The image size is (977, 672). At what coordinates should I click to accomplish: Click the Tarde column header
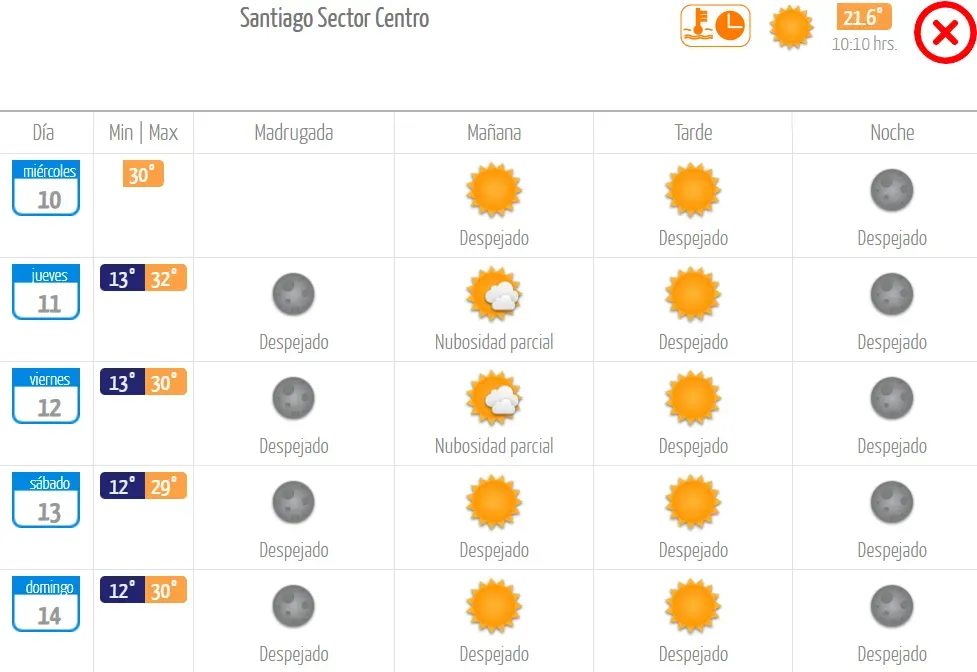[693, 133]
